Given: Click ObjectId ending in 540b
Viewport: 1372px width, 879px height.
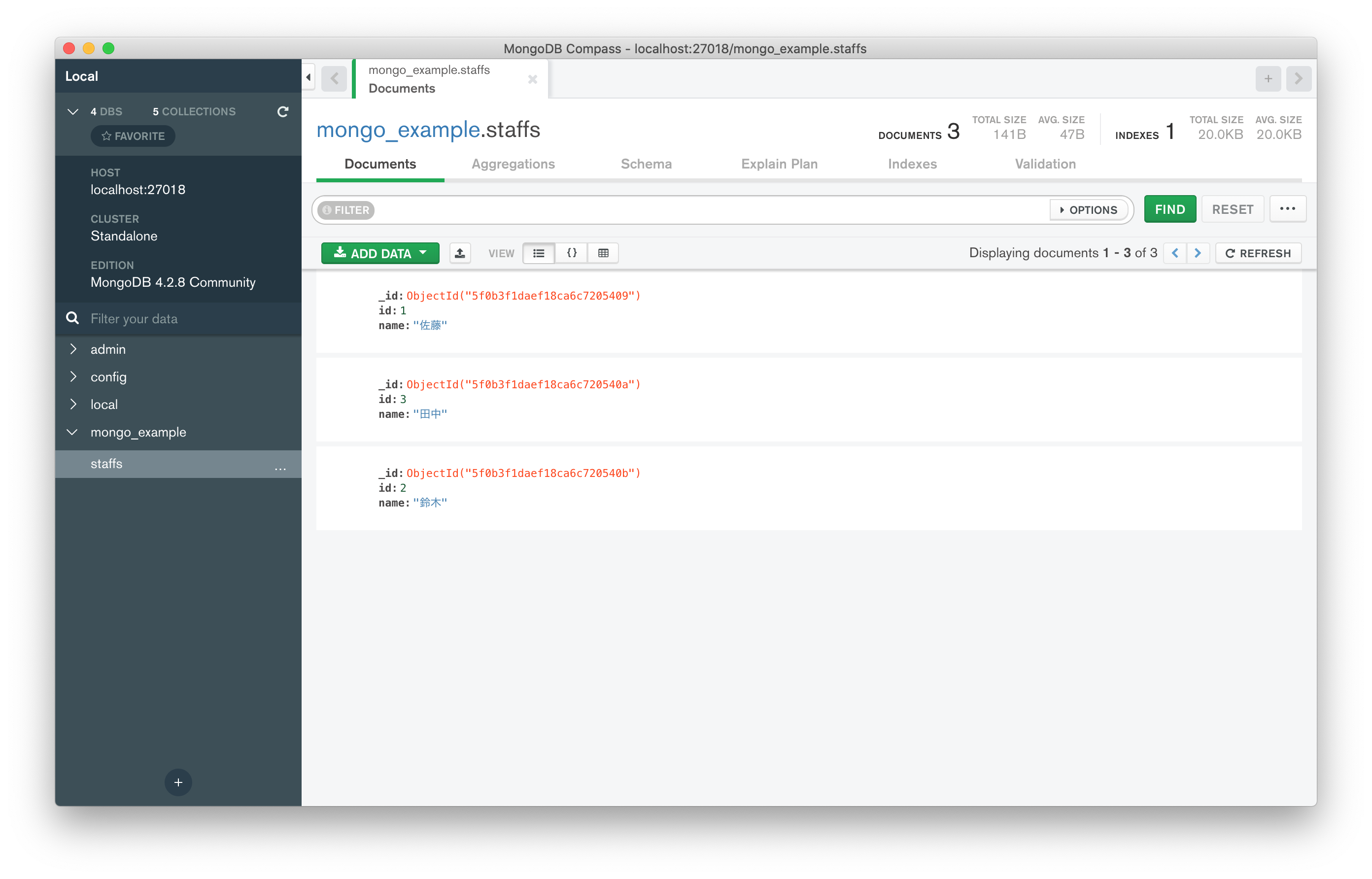Looking at the screenshot, I should point(523,473).
